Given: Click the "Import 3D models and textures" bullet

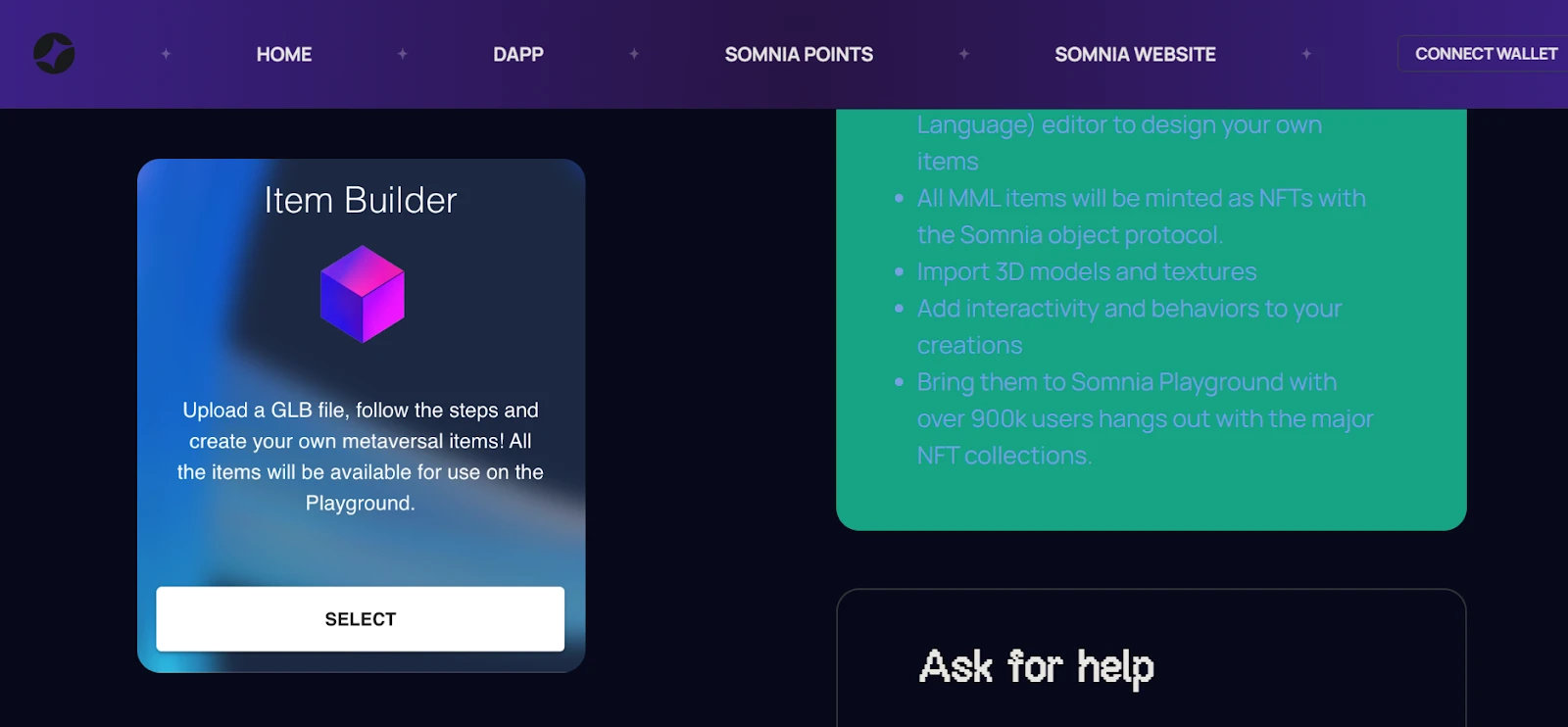Looking at the screenshot, I should (x=1086, y=271).
